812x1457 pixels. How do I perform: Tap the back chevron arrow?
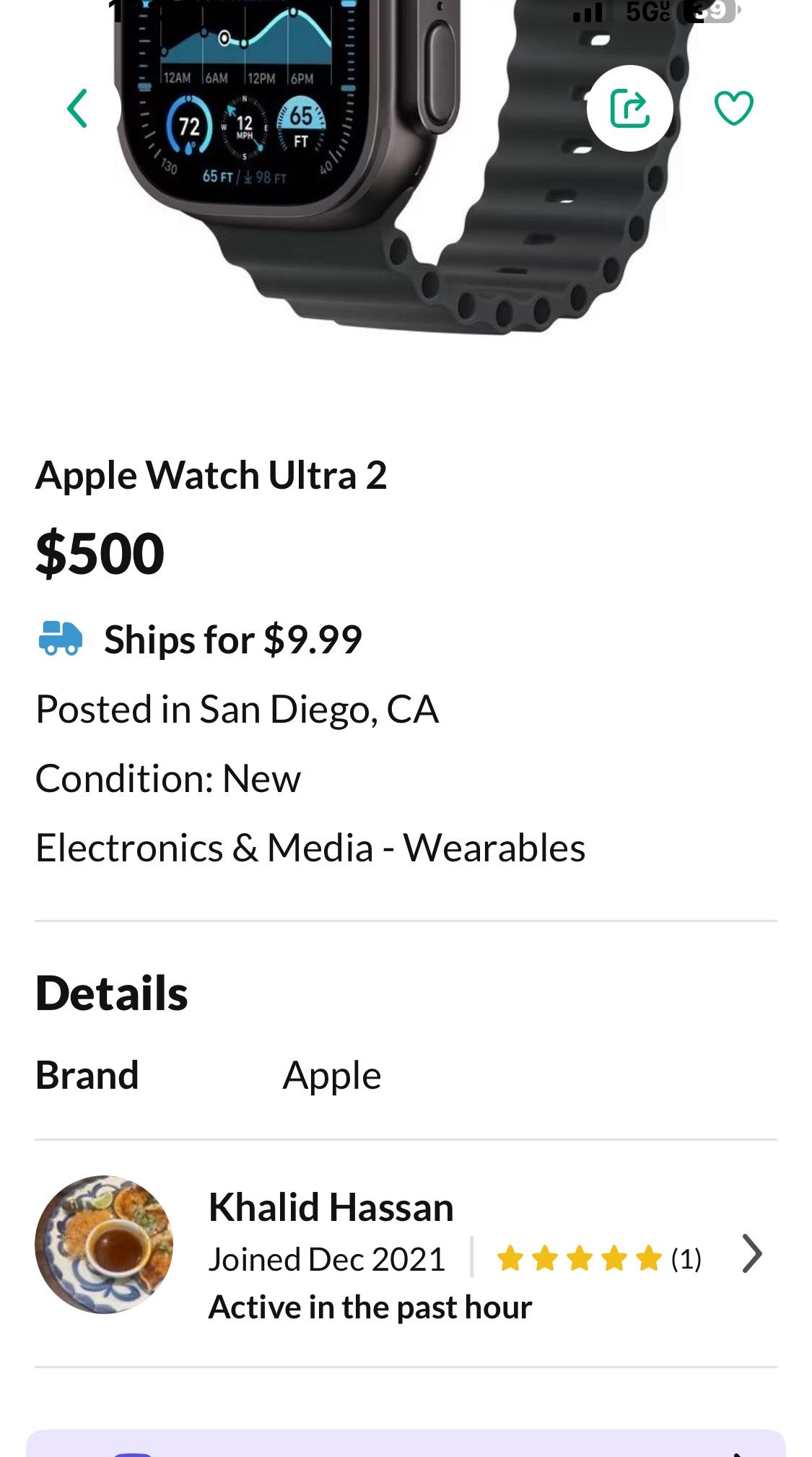click(77, 108)
